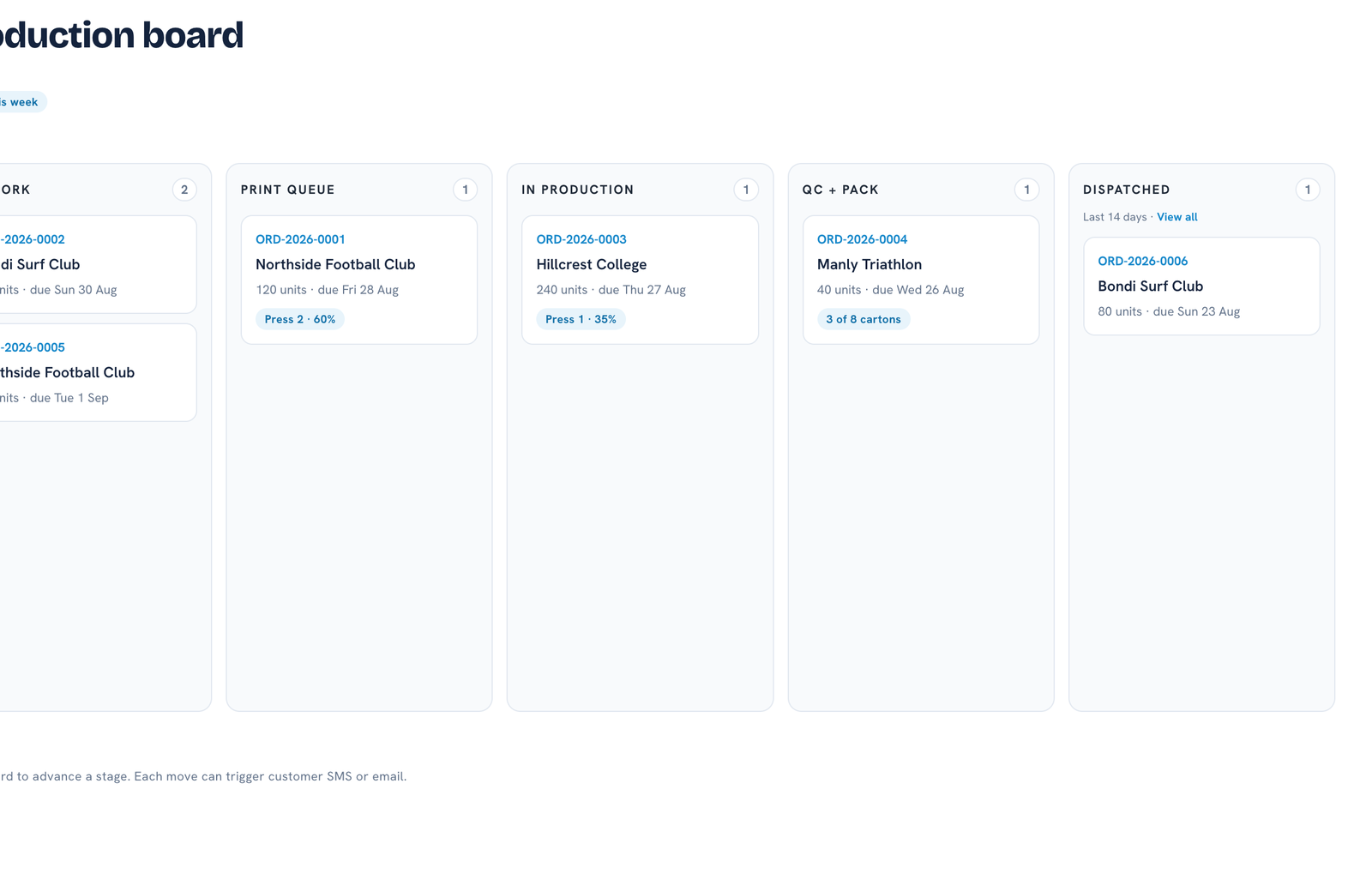1372x892 pixels.
Task: Select the Manly Triathlon card title
Action: click(869, 264)
